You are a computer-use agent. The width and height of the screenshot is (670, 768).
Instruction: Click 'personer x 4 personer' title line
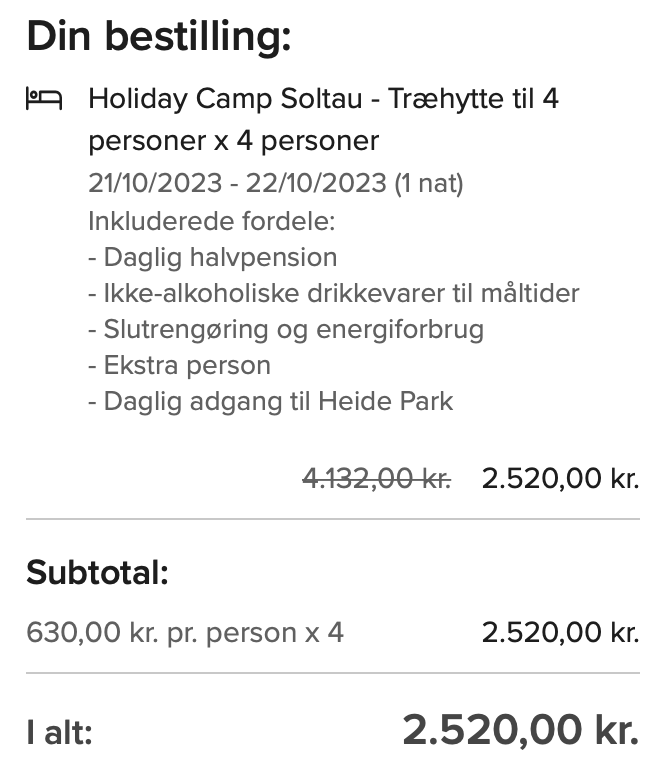tap(234, 141)
